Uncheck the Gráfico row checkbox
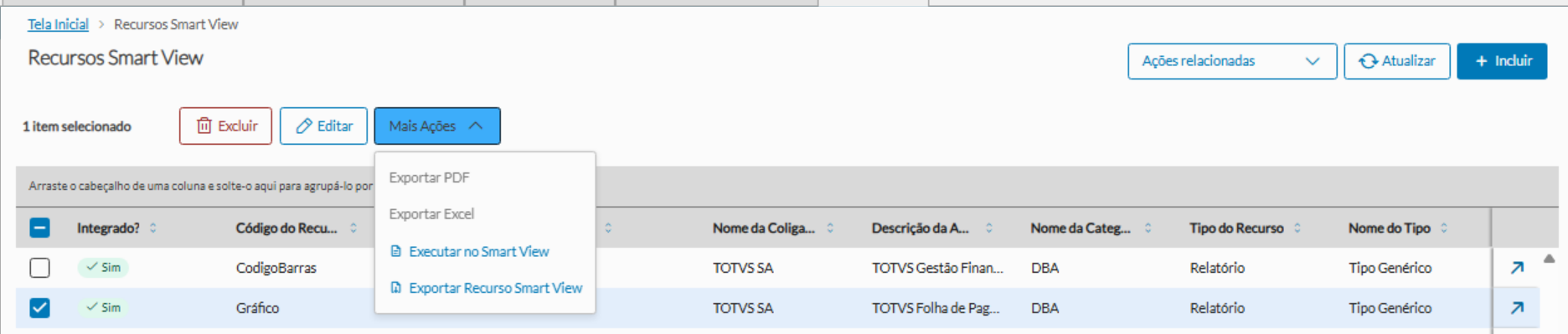 click(39, 308)
